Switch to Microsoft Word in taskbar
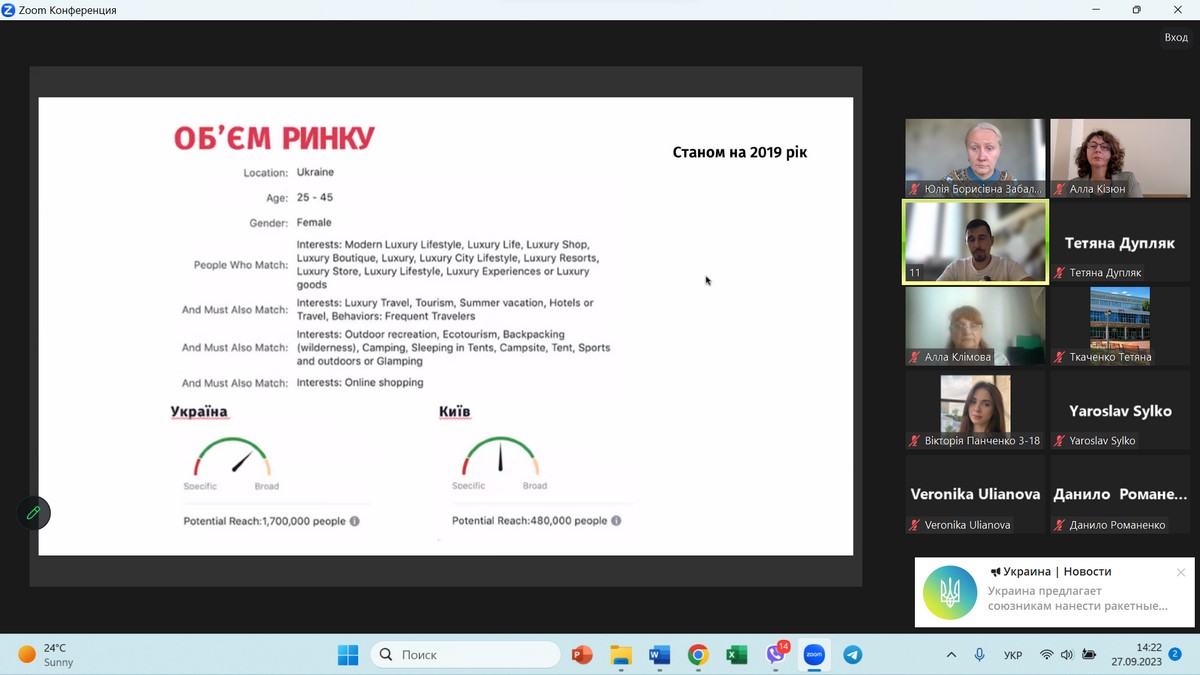Screen dimensions: 1200x675 click(x=659, y=655)
